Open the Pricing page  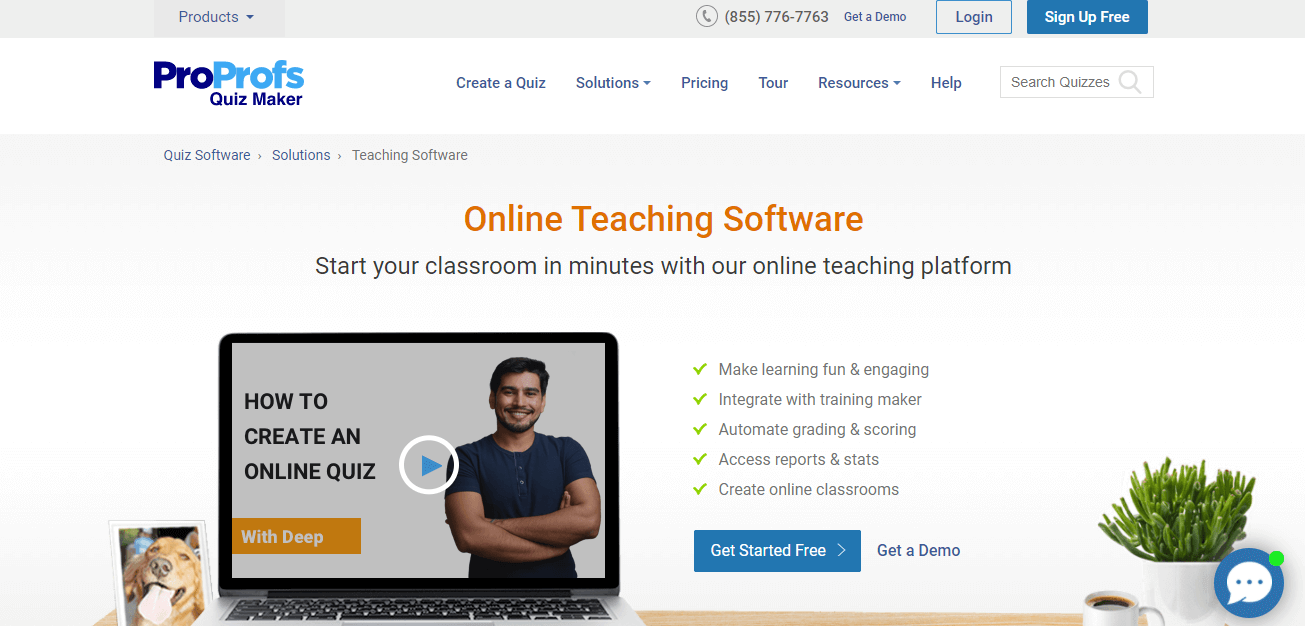[x=704, y=83]
